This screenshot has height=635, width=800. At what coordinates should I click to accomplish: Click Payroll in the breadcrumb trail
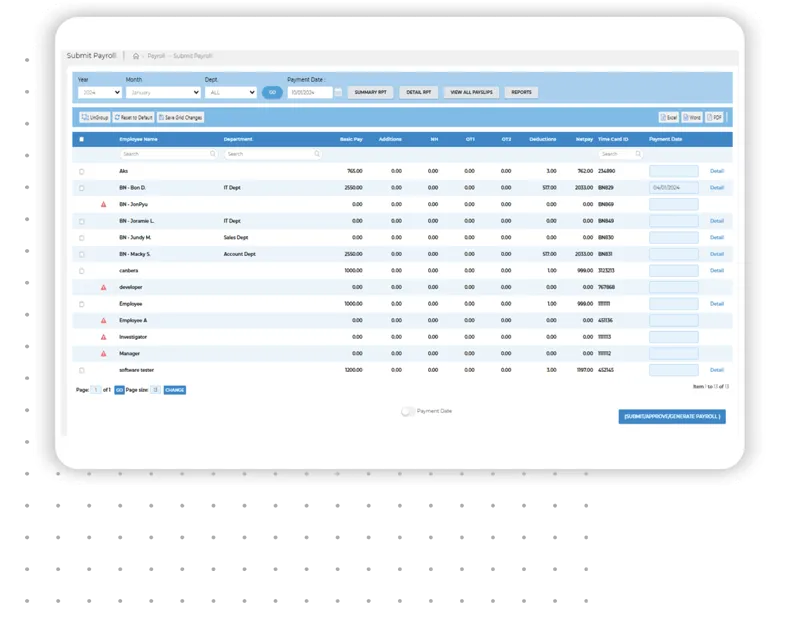156,56
